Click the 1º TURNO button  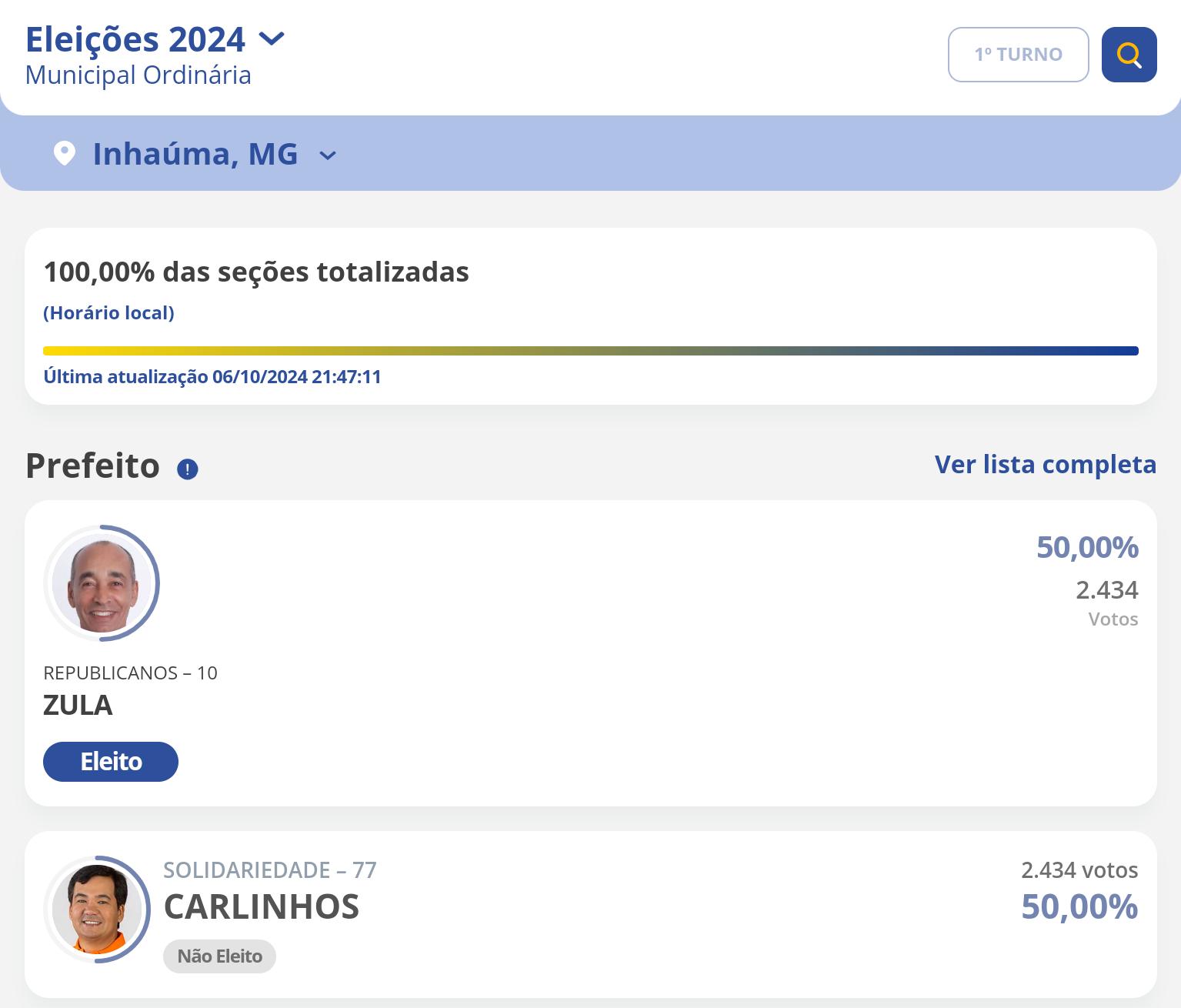tap(1018, 55)
